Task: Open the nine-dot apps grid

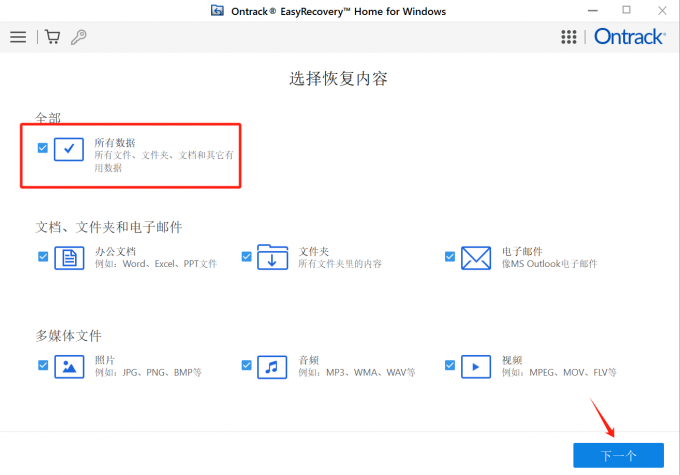Action: (x=569, y=37)
